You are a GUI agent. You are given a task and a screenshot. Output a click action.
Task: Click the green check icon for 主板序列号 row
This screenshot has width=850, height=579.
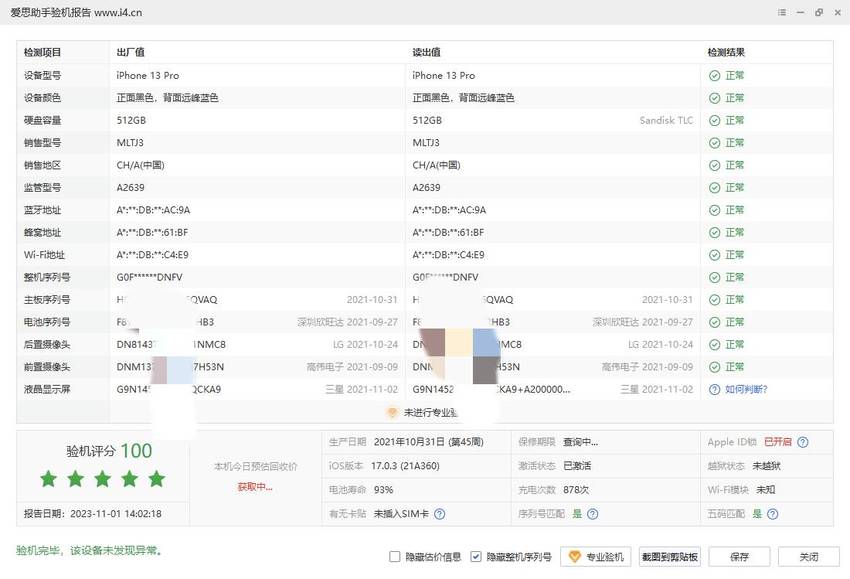pos(714,300)
